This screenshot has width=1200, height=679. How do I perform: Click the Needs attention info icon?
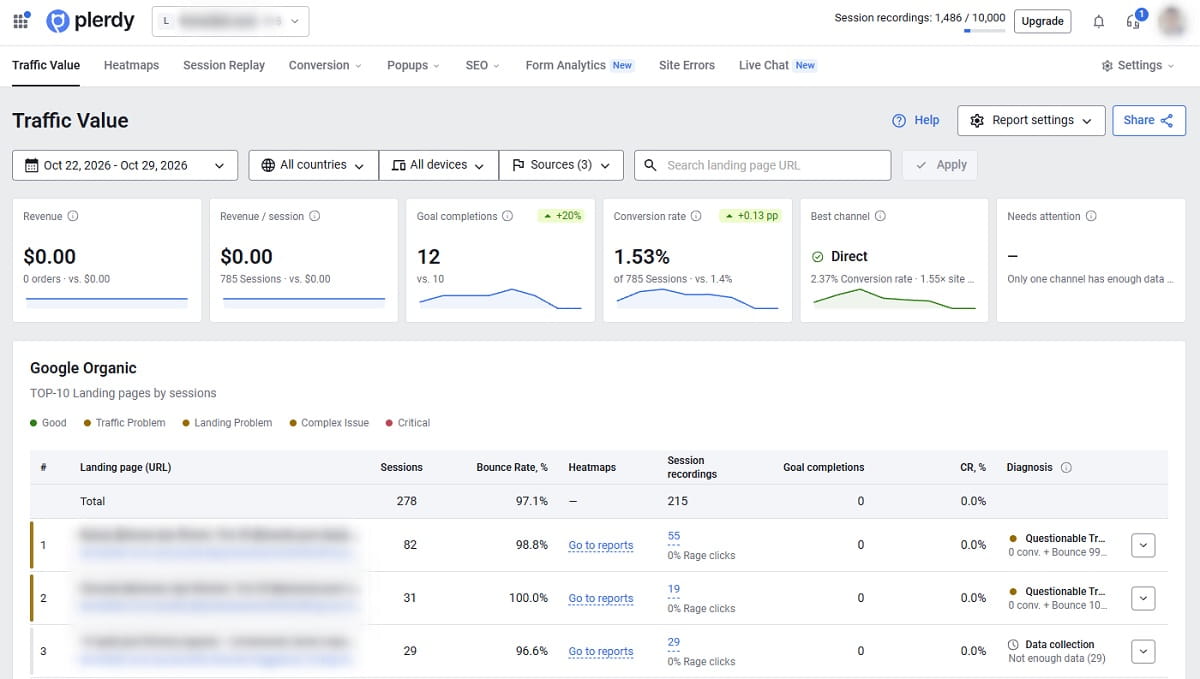1091,216
